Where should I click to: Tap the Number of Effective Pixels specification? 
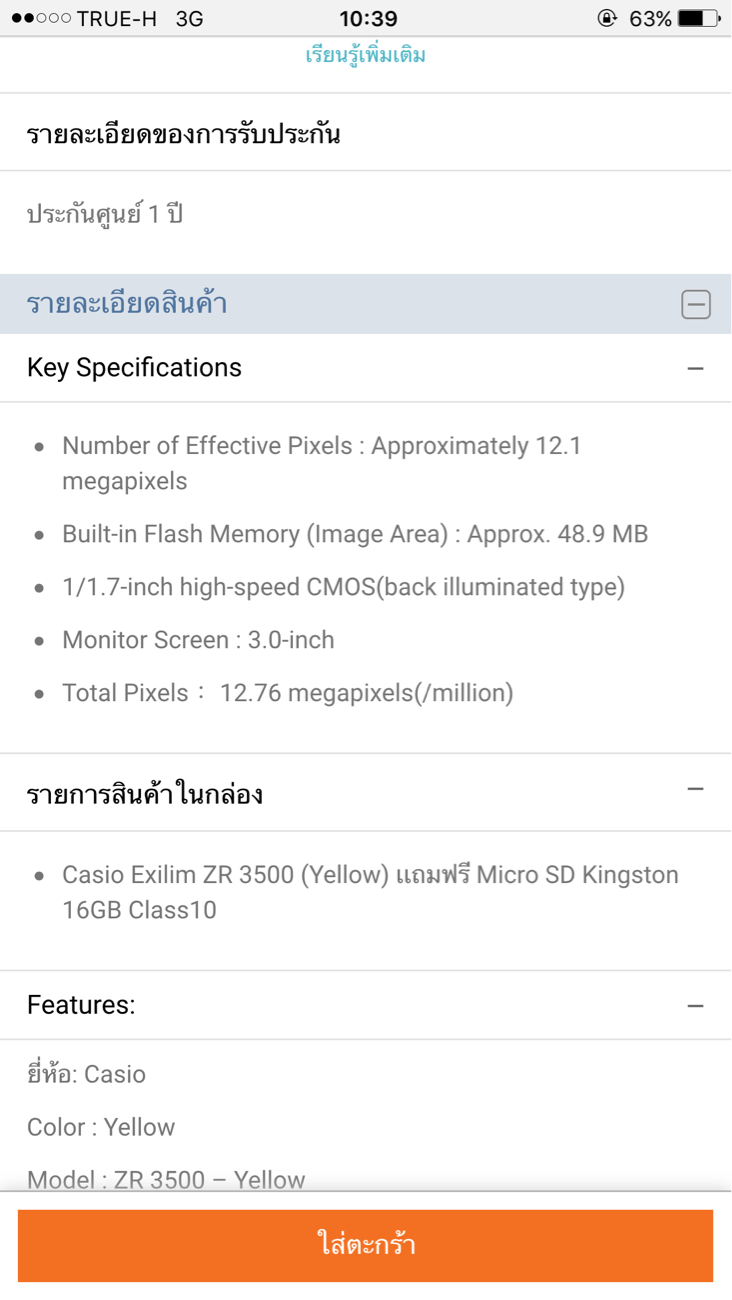point(321,463)
